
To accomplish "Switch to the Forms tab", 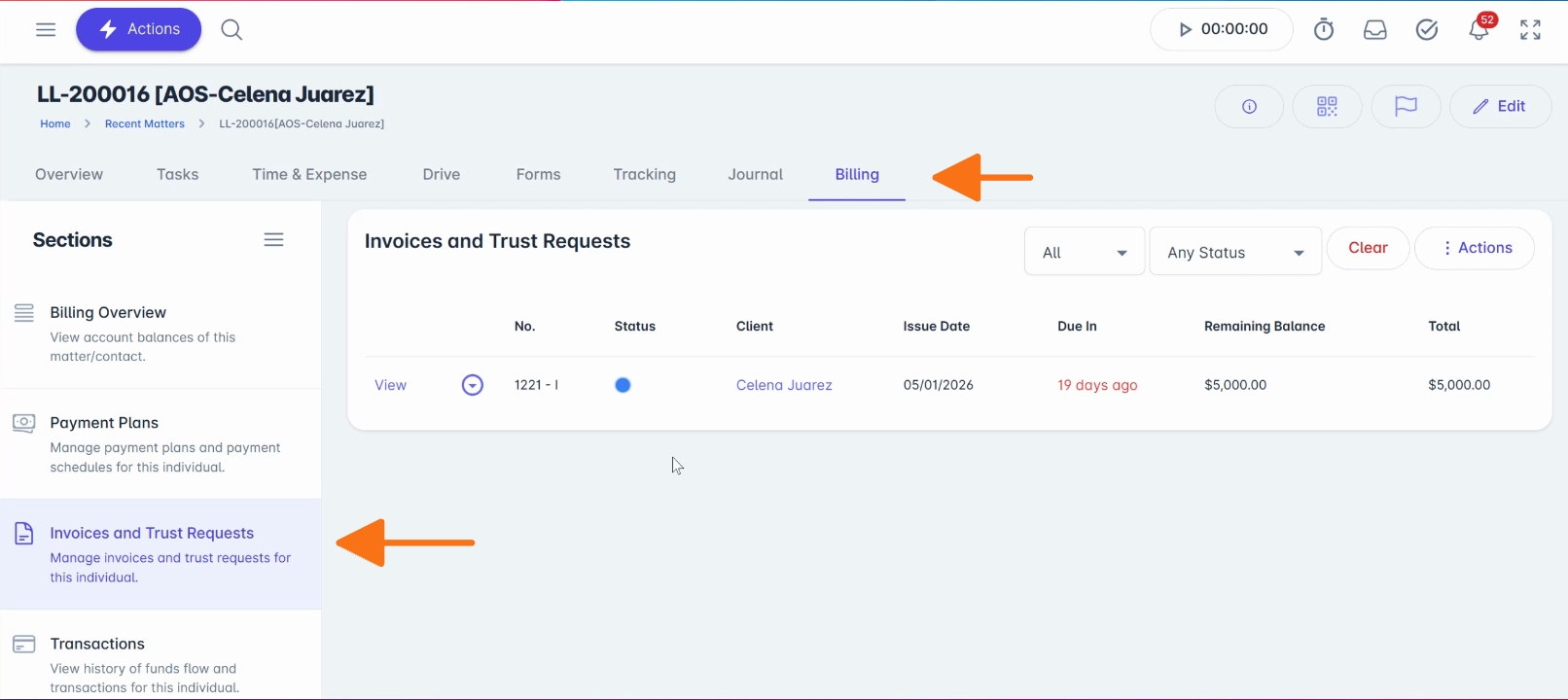I will click(539, 174).
